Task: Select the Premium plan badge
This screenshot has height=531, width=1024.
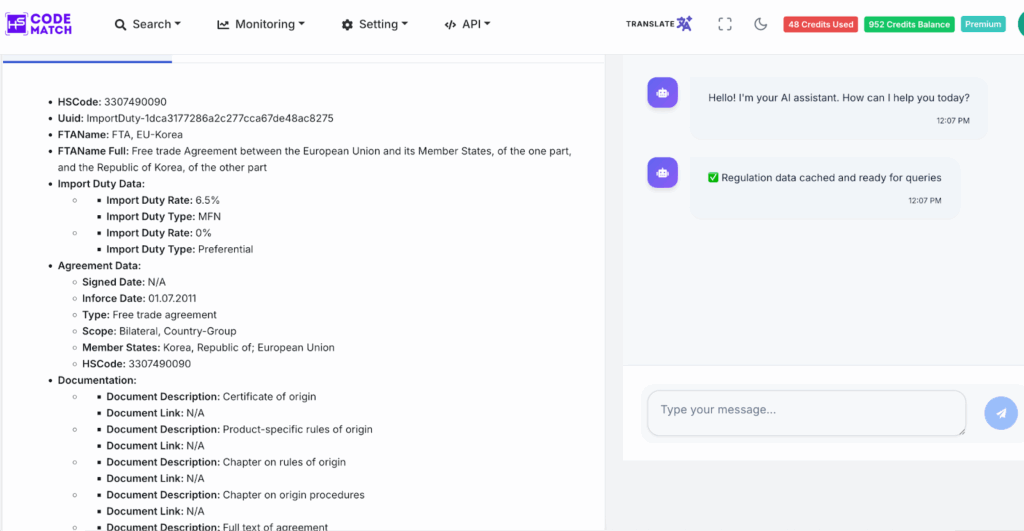Action: (983, 24)
